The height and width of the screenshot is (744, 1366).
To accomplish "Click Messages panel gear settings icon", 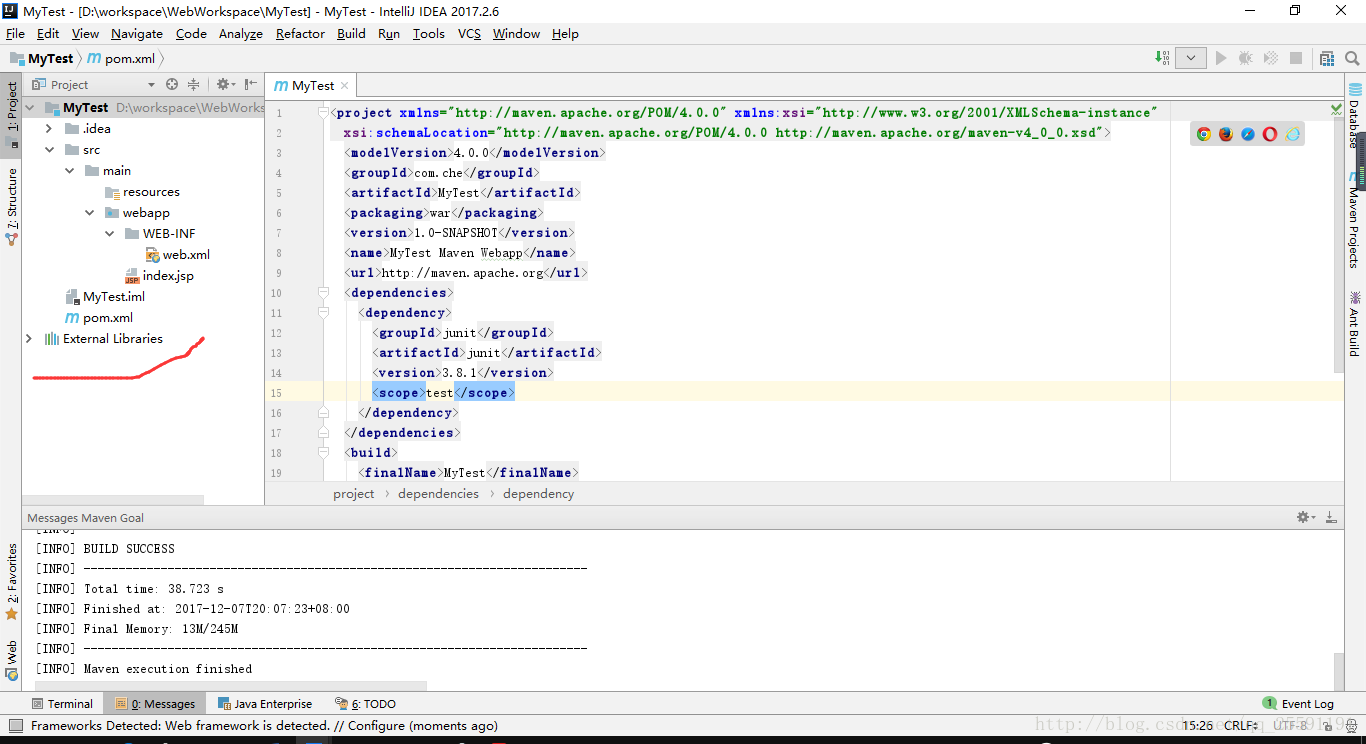I will point(1305,517).
